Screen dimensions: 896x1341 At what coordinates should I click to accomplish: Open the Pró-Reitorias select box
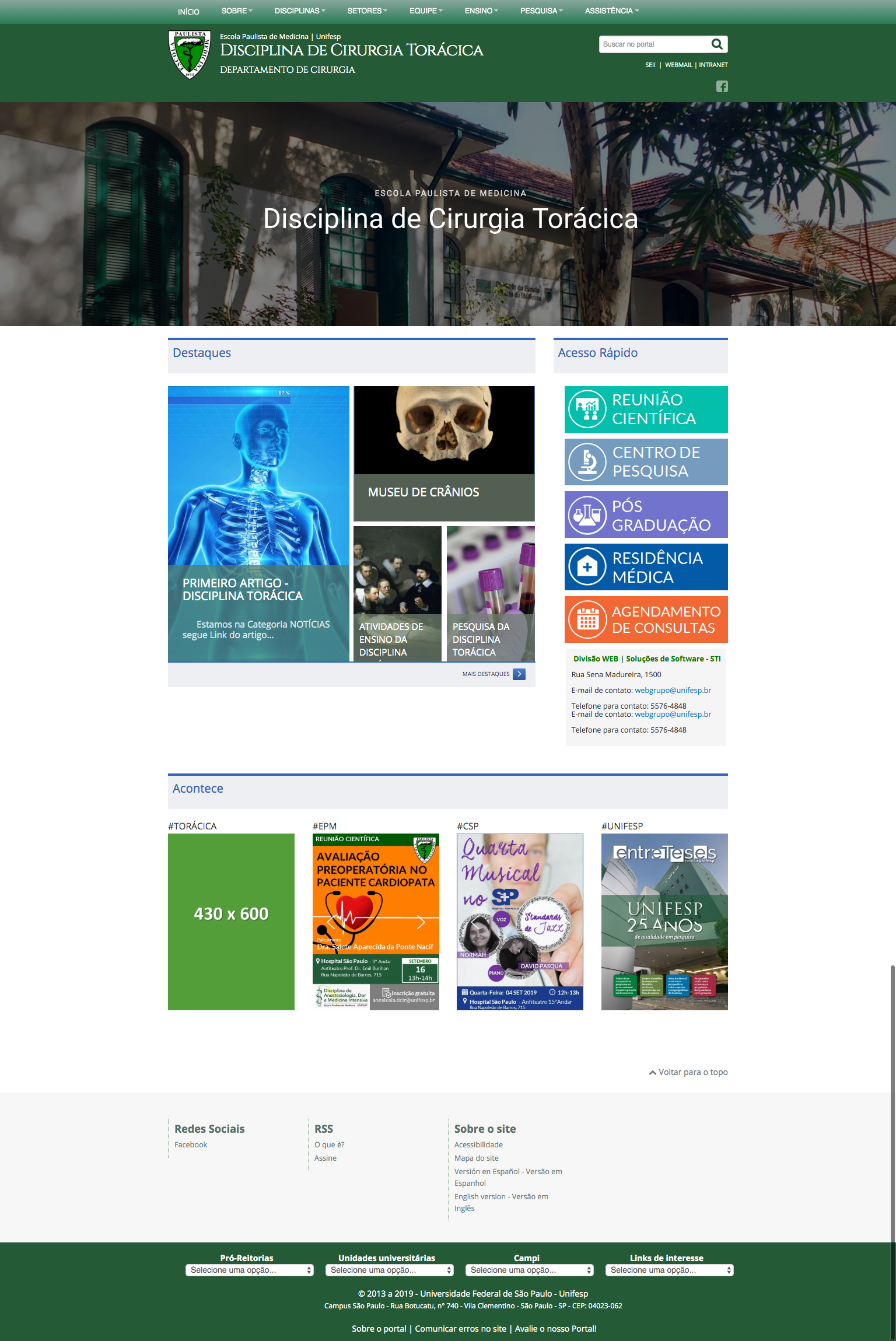(x=250, y=1270)
